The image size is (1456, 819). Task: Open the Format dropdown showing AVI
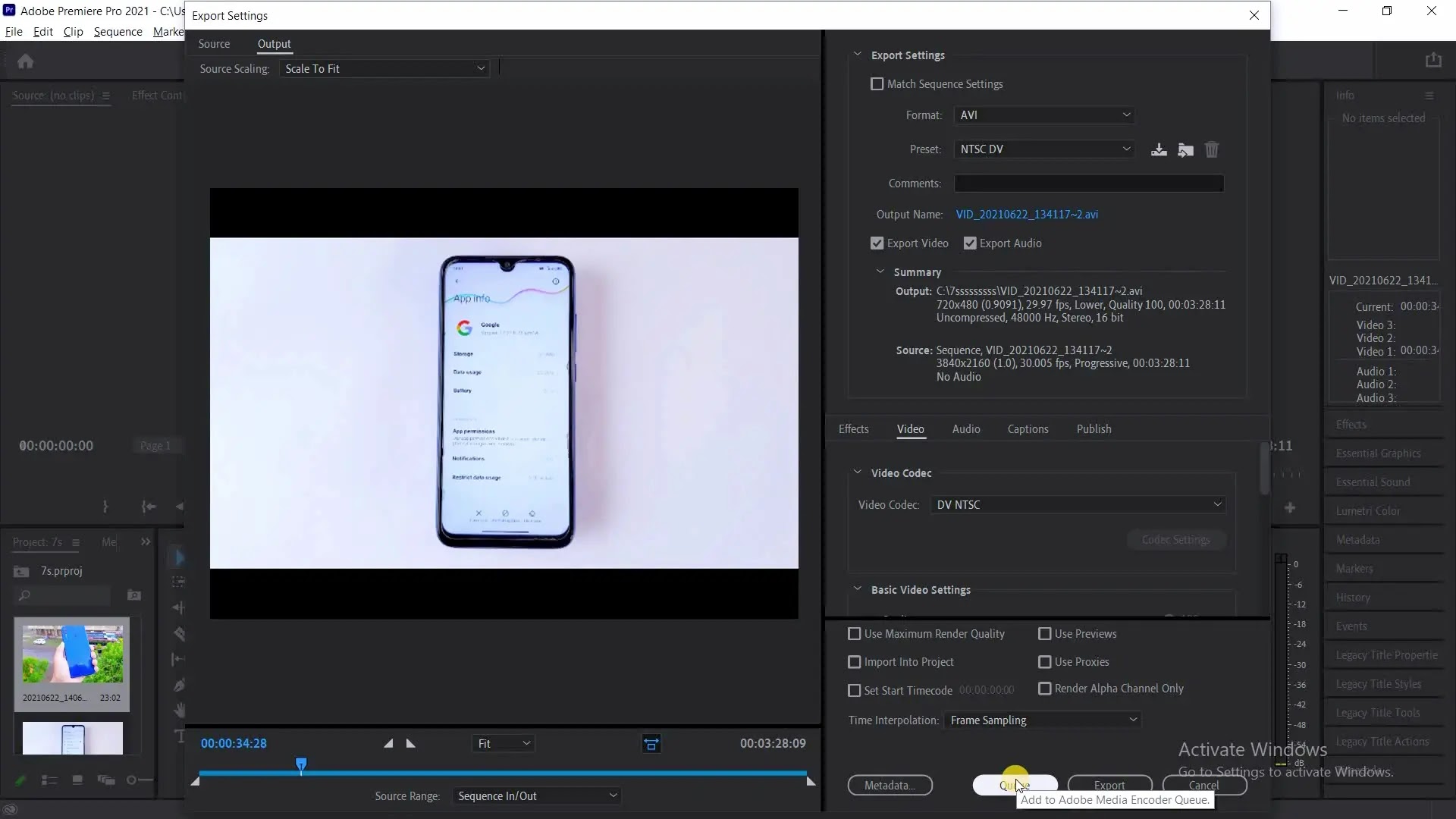pyautogui.click(x=1043, y=115)
